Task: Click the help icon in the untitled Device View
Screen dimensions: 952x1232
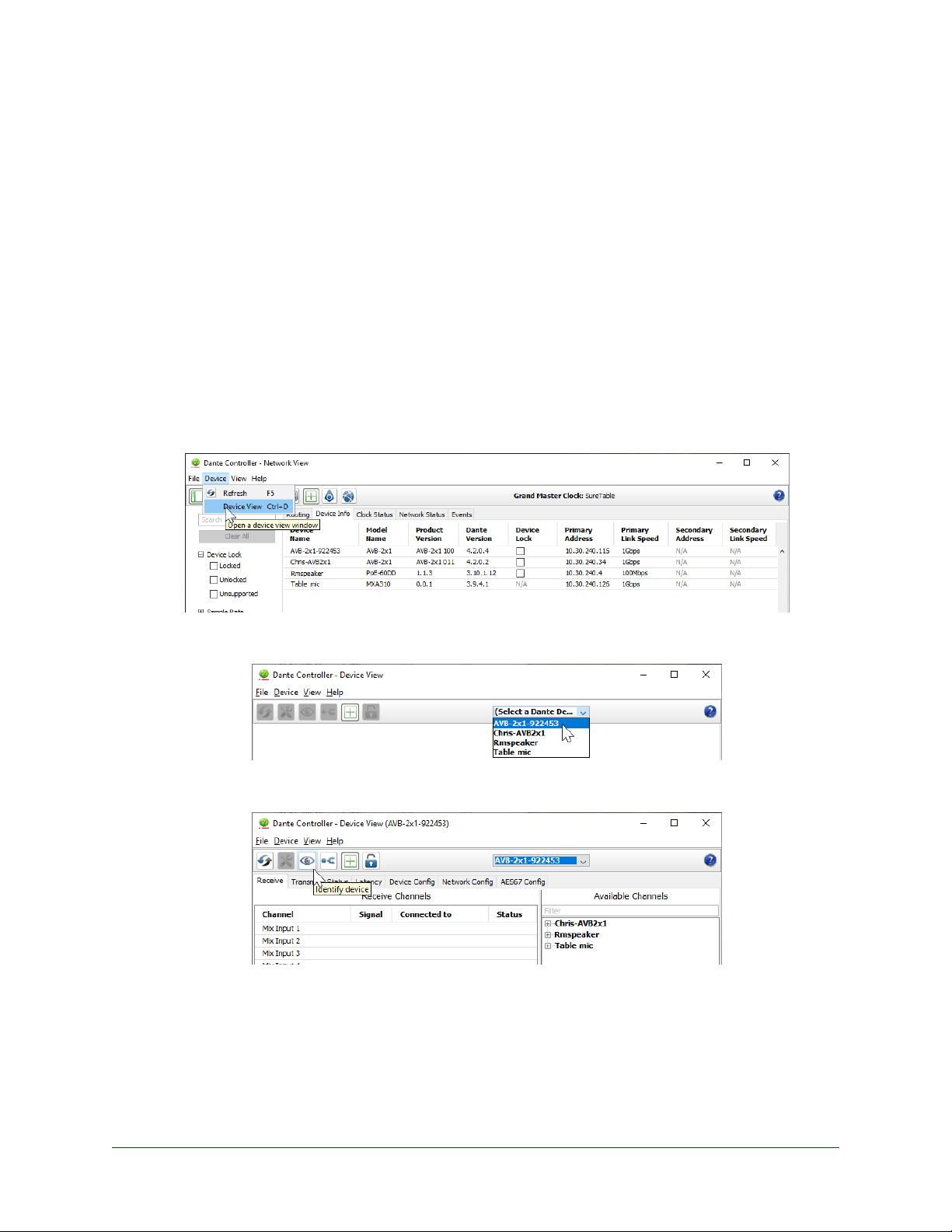Action: 710,712
